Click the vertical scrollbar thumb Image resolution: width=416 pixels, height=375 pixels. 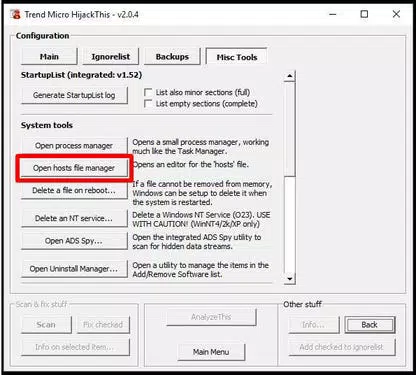click(289, 129)
